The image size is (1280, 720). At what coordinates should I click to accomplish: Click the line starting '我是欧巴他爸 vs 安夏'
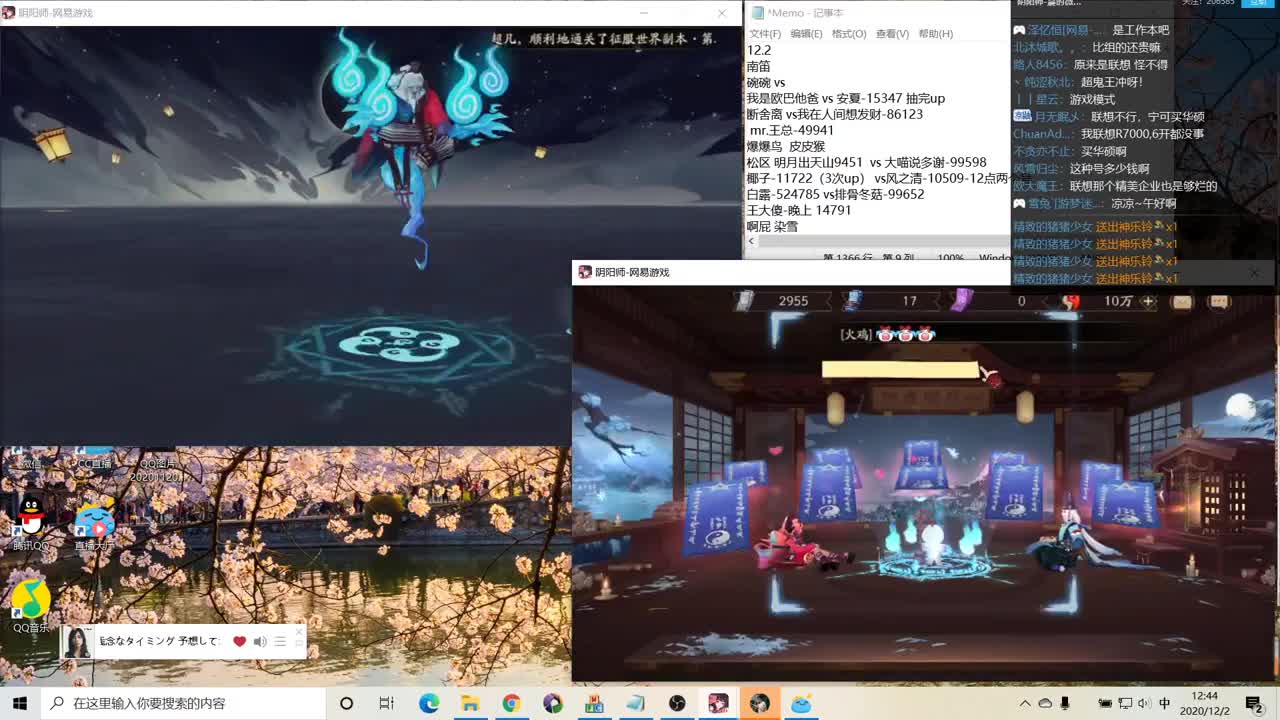[x=845, y=98]
